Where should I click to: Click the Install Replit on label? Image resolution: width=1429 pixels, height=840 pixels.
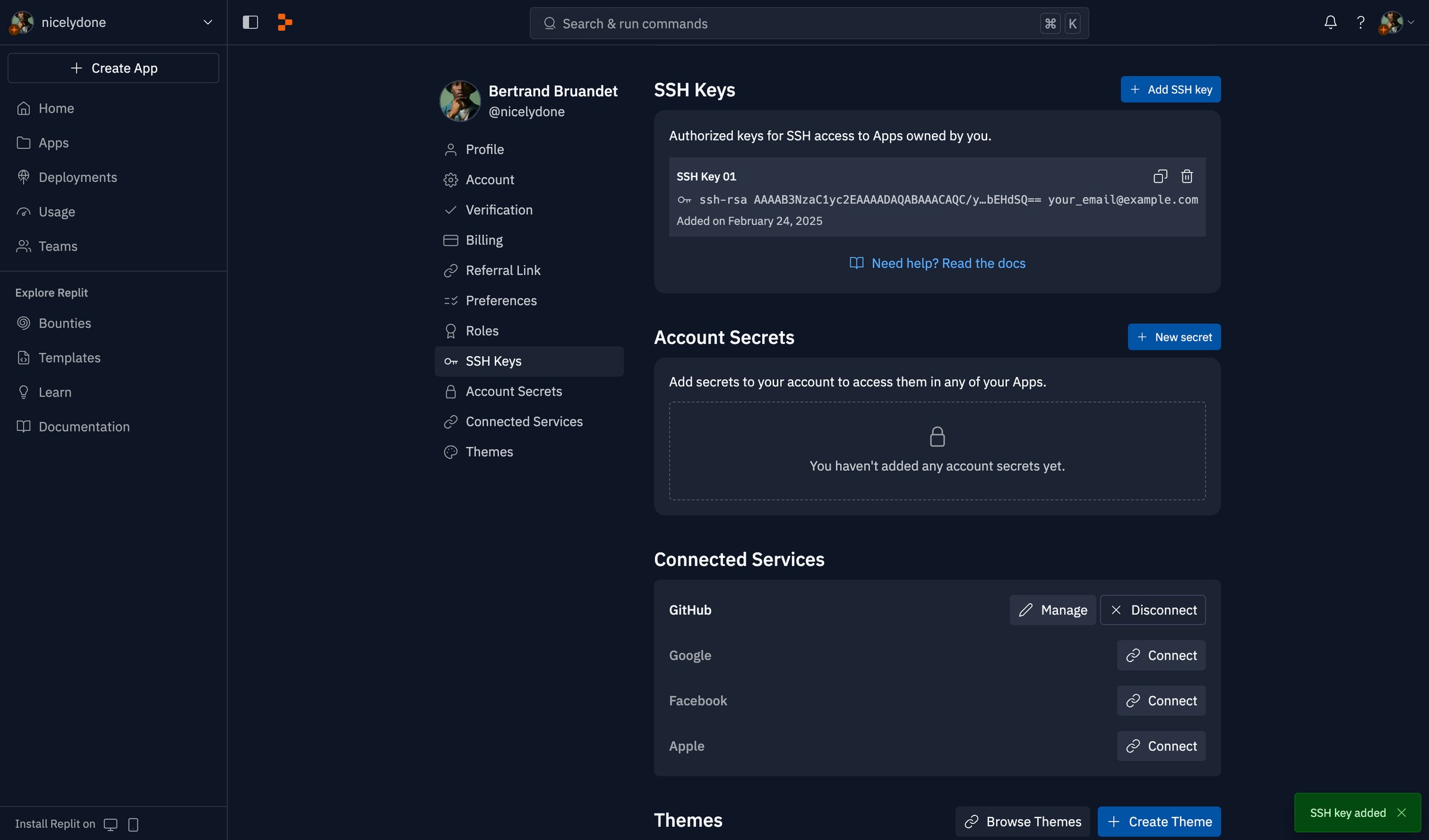point(55,824)
